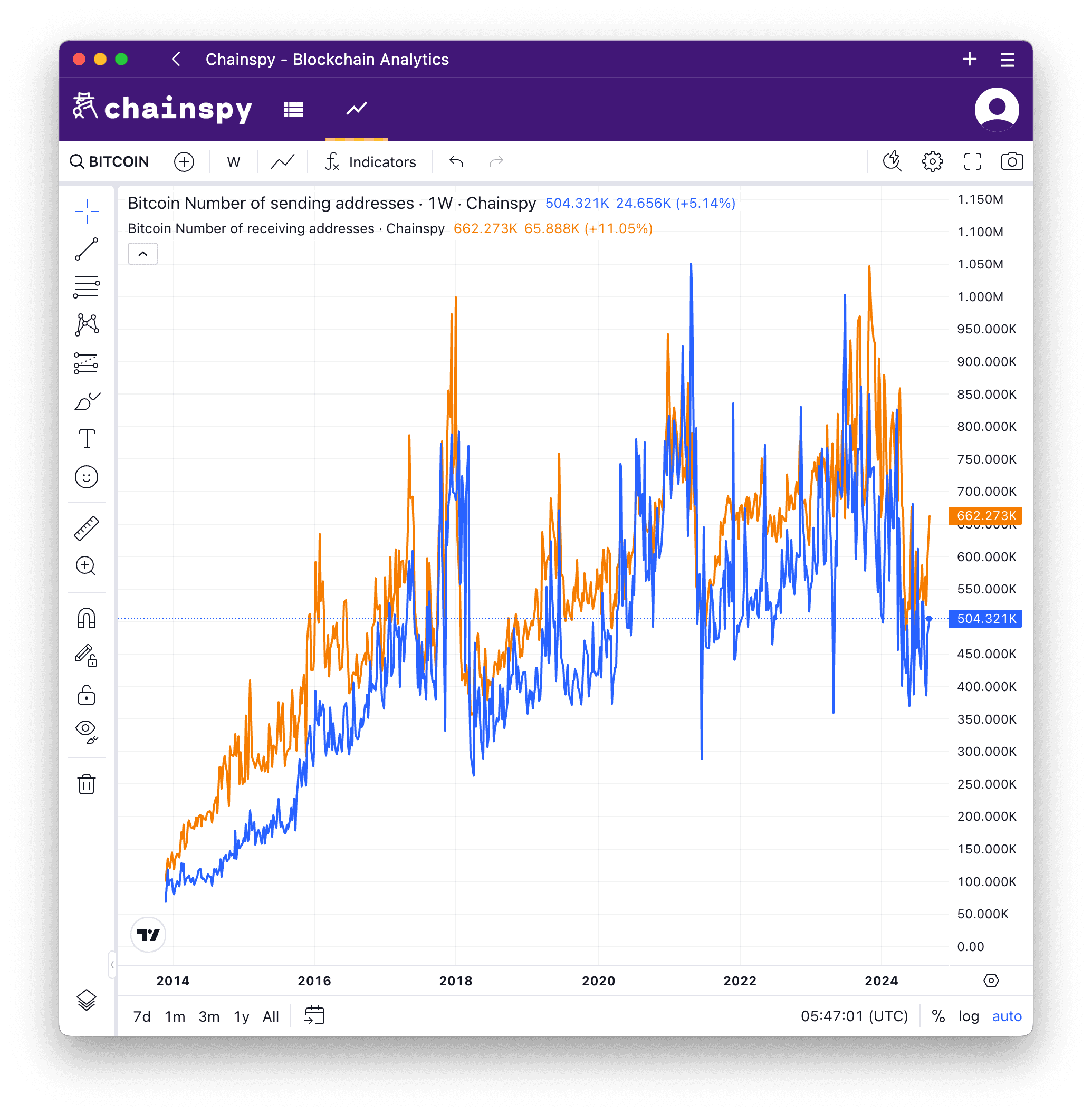1092x1114 pixels.
Task: Switch to the chart view tab
Action: click(x=357, y=109)
